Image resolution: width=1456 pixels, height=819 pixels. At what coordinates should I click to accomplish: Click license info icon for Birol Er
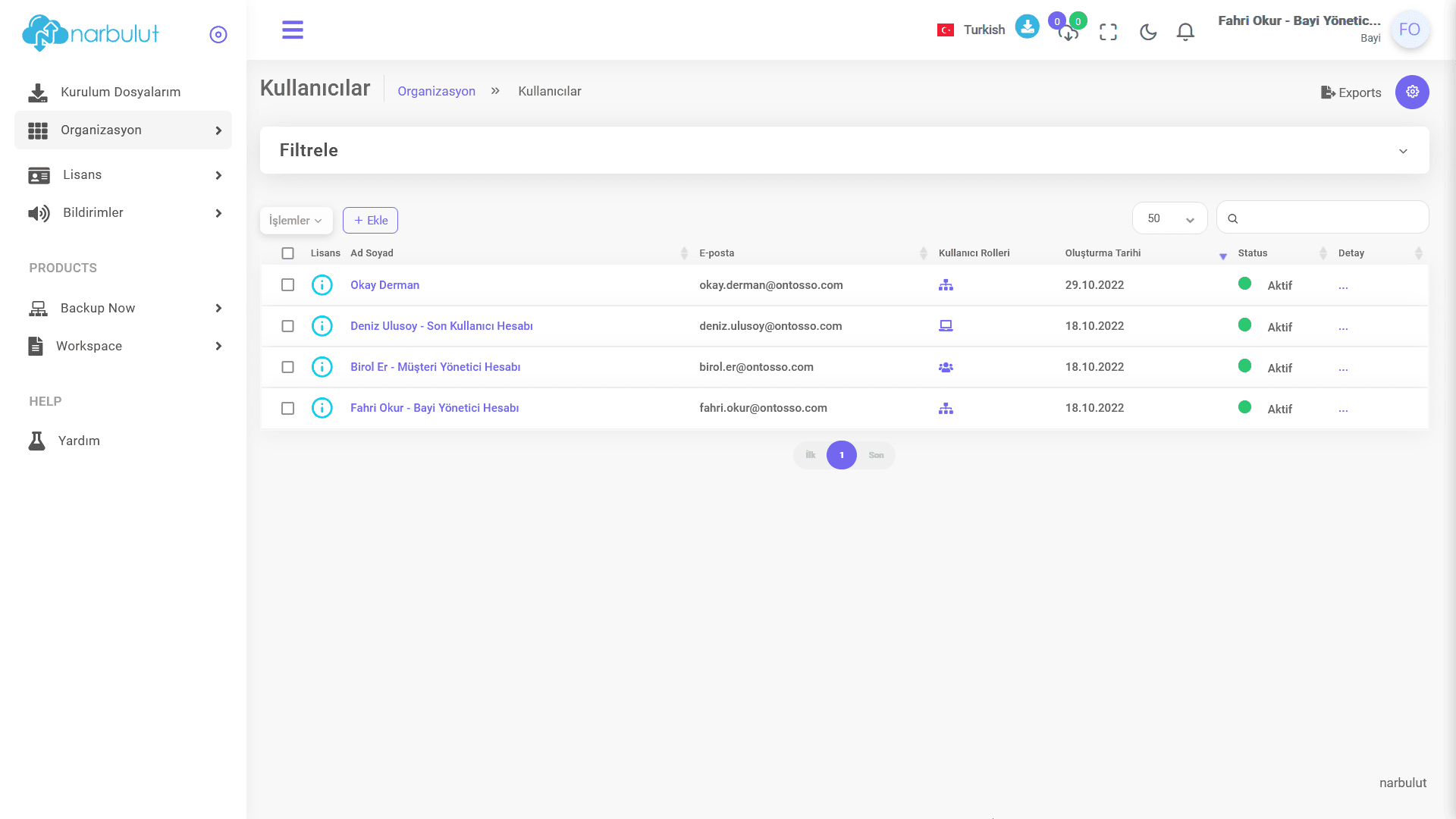click(322, 367)
